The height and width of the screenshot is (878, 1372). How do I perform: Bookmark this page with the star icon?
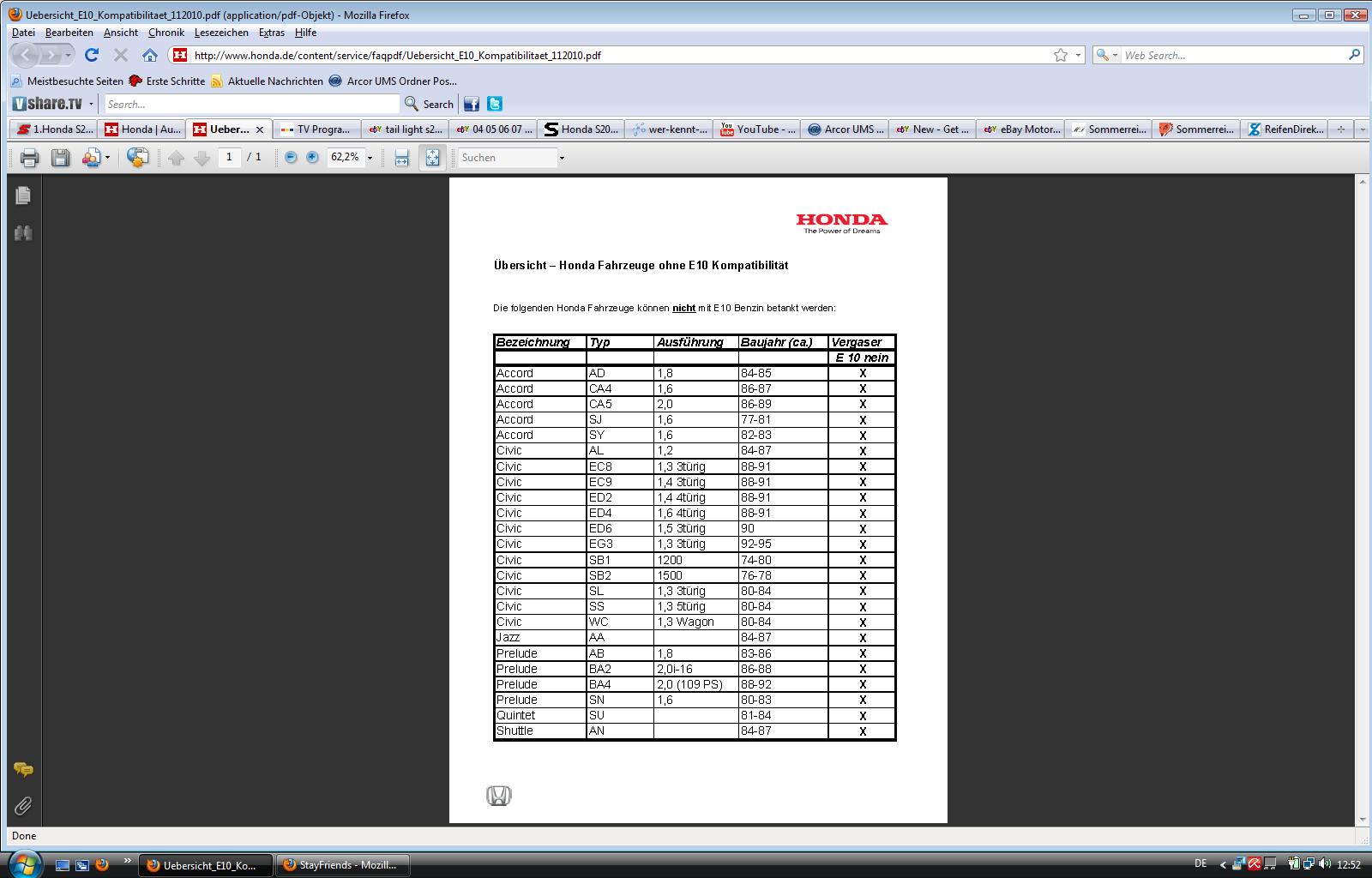point(1061,56)
